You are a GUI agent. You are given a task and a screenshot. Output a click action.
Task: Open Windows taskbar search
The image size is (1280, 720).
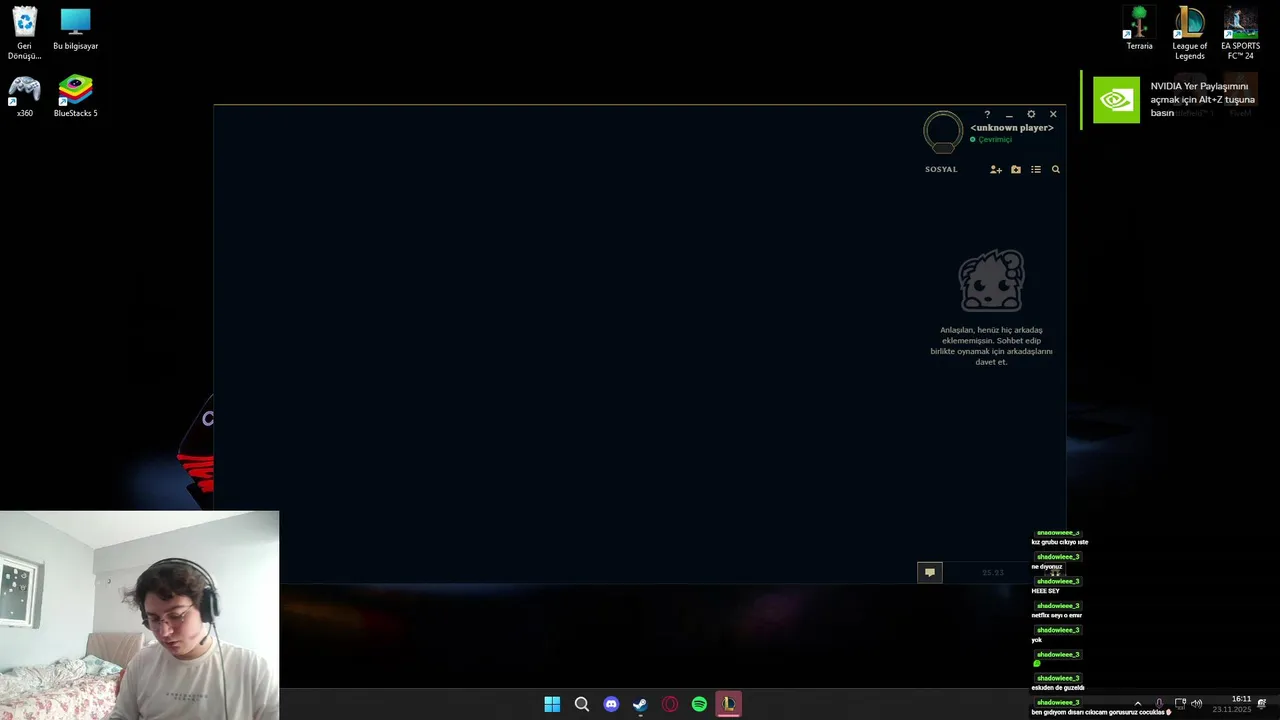coord(581,704)
